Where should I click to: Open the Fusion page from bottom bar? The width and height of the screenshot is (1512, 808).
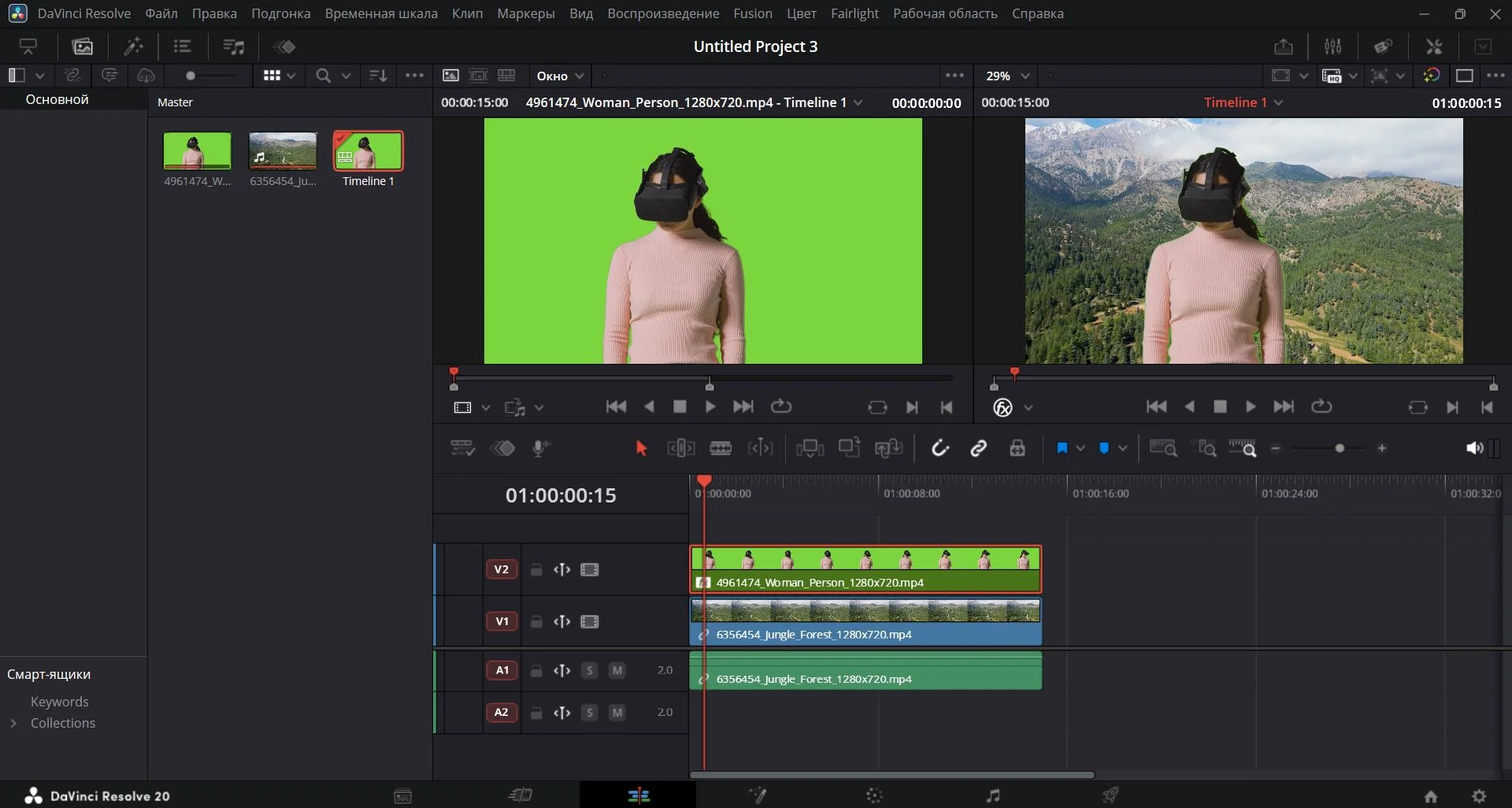click(758, 795)
